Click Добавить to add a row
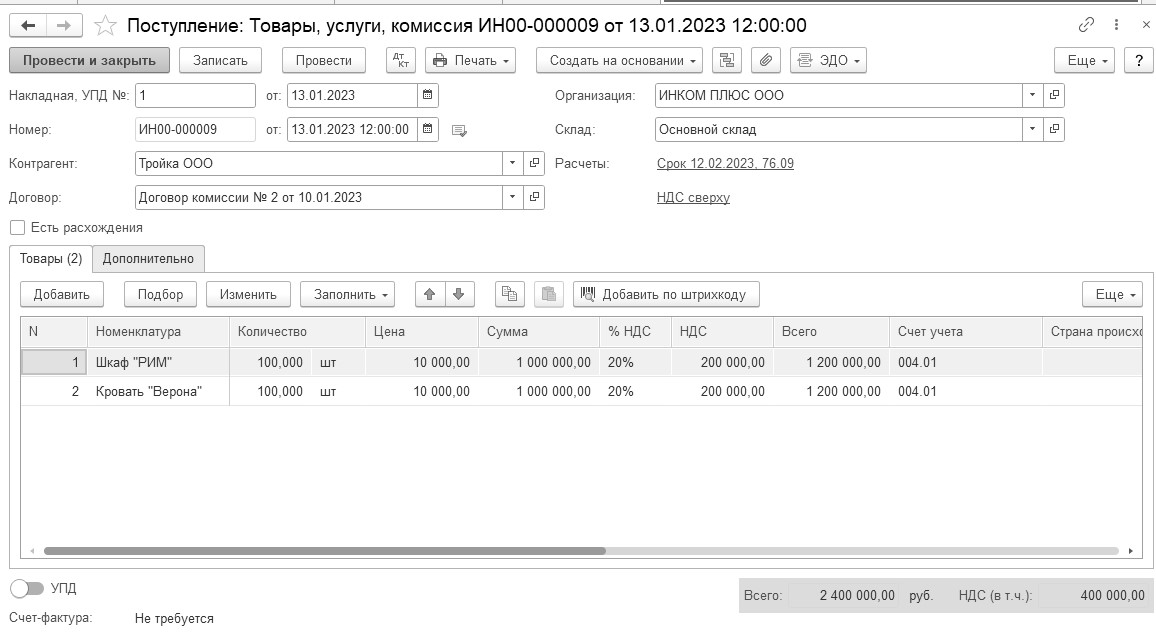Image resolution: width=1156 pixels, height=635 pixels. click(62, 294)
